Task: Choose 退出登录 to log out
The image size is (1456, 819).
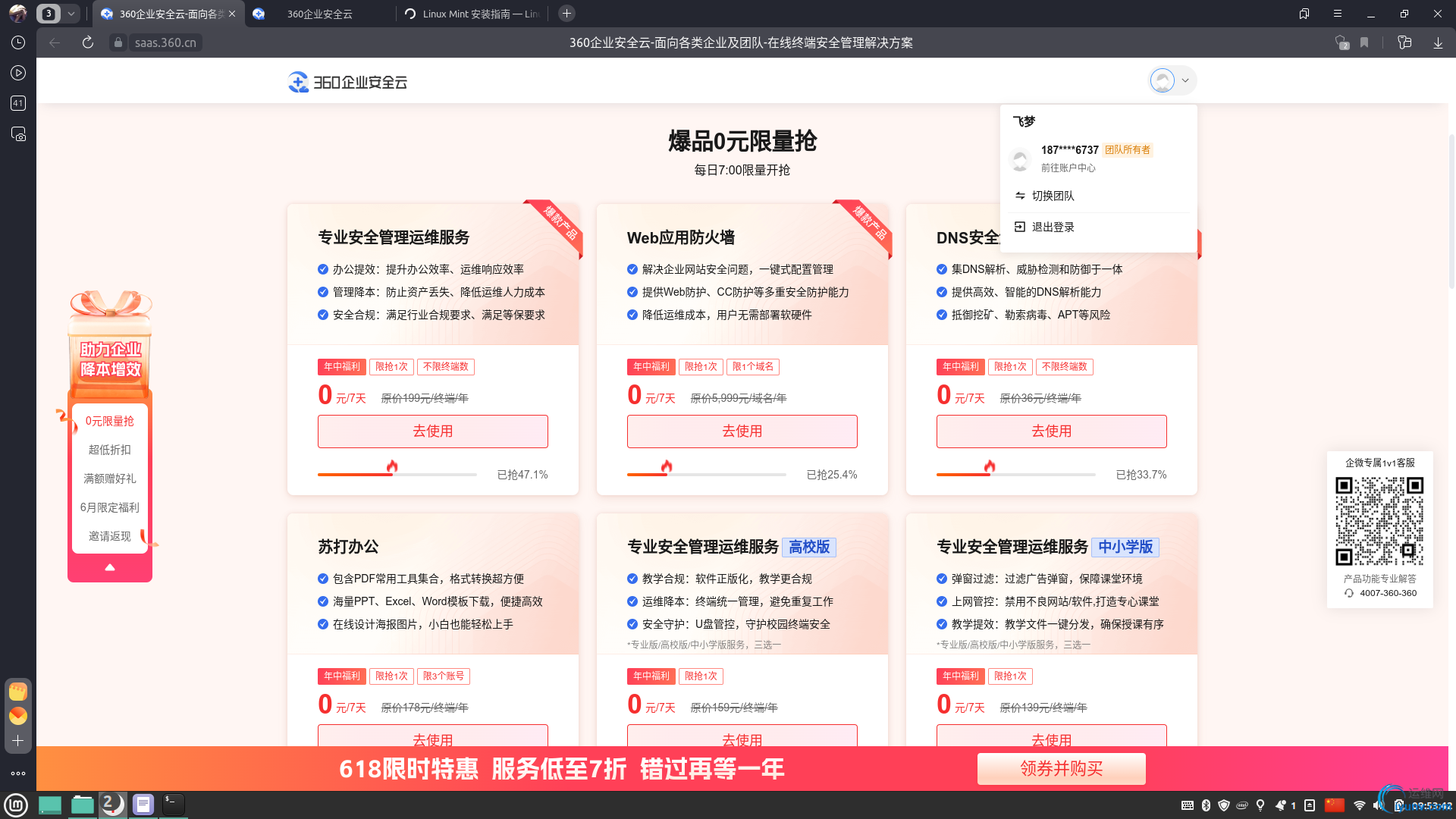Action: (x=1053, y=227)
